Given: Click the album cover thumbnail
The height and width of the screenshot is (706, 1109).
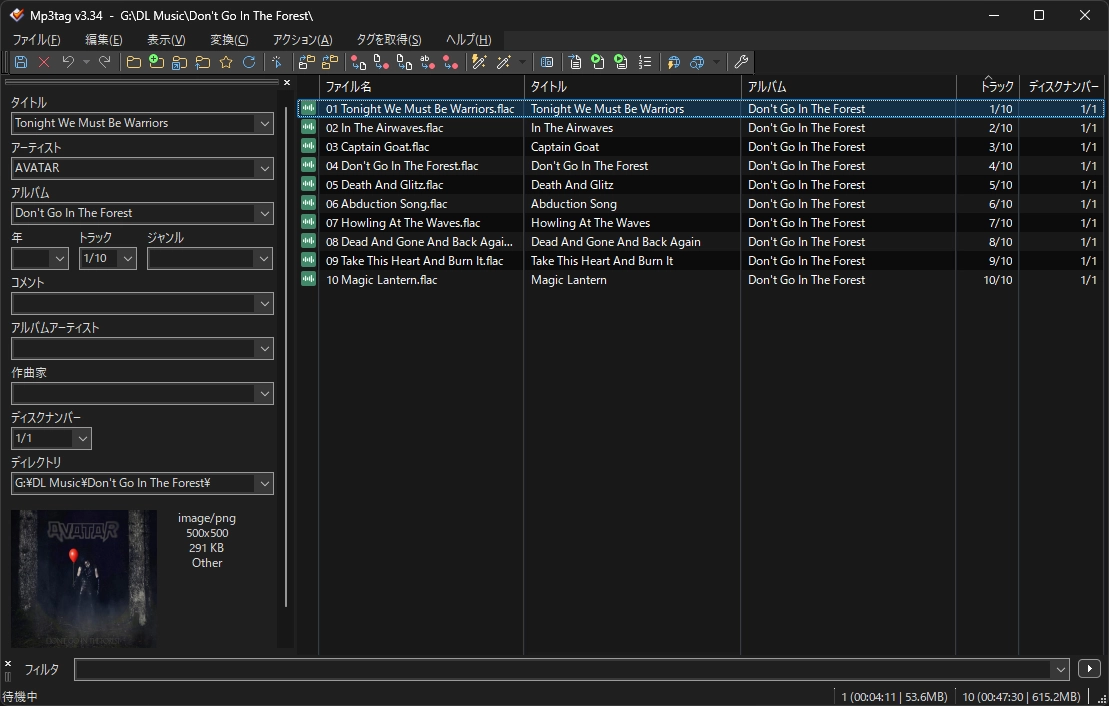Looking at the screenshot, I should (x=84, y=578).
